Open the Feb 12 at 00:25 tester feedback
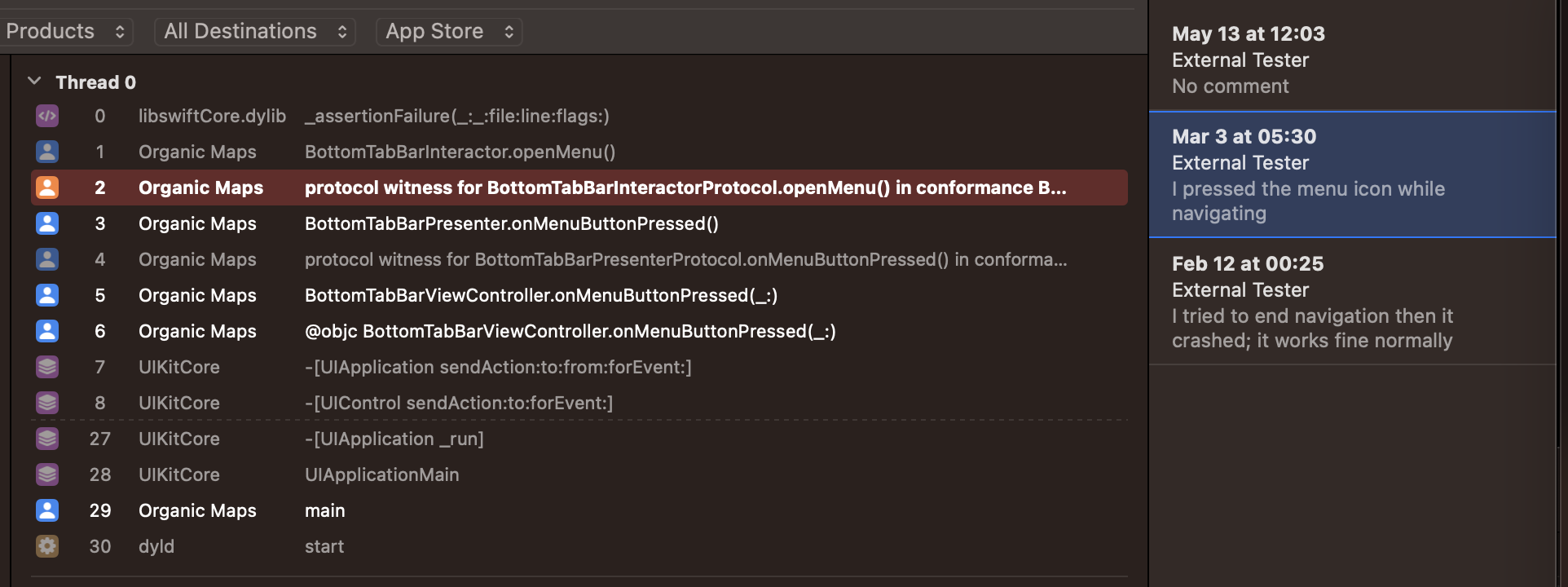The height and width of the screenshot is (587, 1568). point(1353,302)
